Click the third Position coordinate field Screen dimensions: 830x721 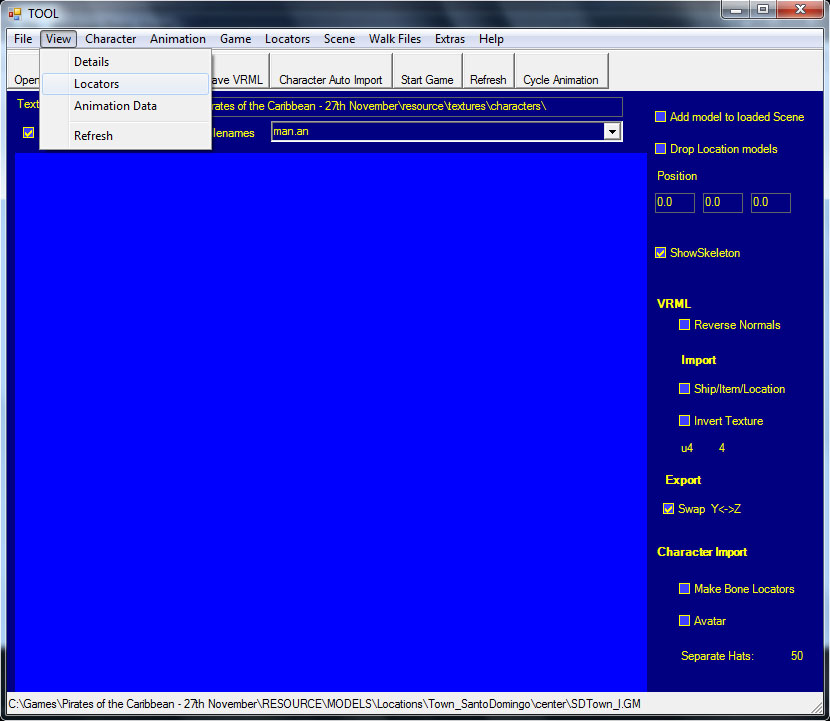click(x=771, y=203)
